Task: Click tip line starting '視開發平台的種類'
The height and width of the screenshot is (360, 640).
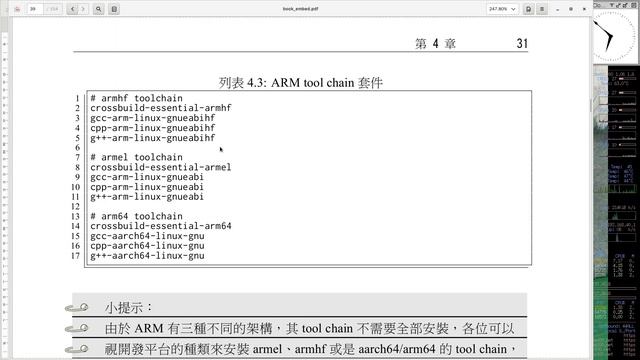Action: pyautogui.click(x=310, y=349)
